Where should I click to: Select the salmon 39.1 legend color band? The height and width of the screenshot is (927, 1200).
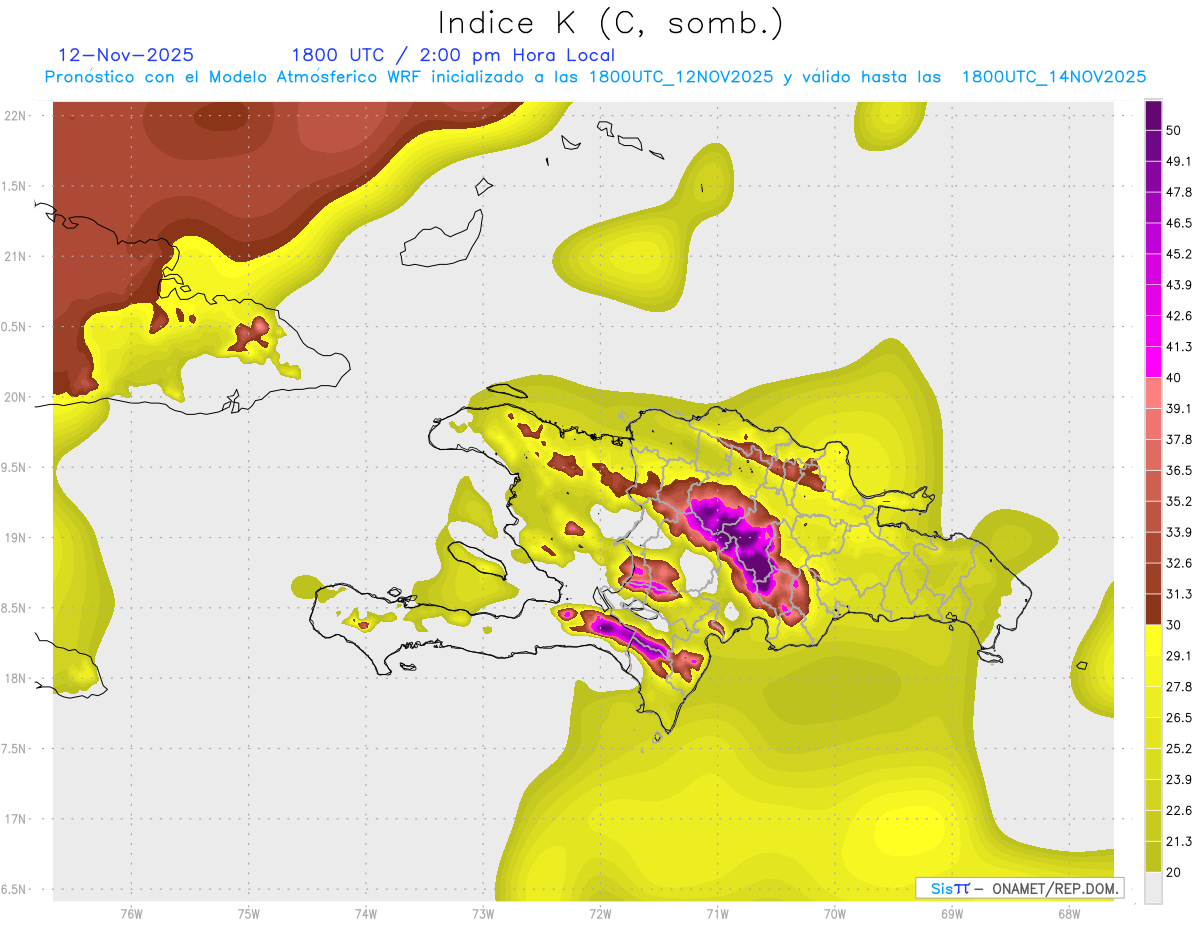(x=1153, y=393)
